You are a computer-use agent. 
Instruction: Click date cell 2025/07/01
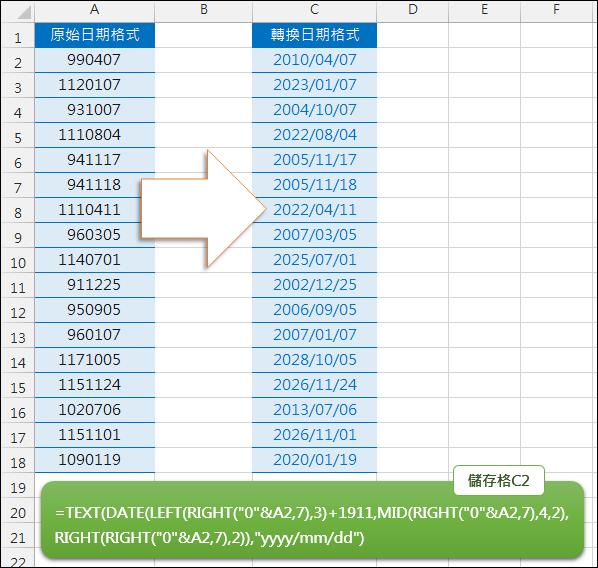[314, 260]
